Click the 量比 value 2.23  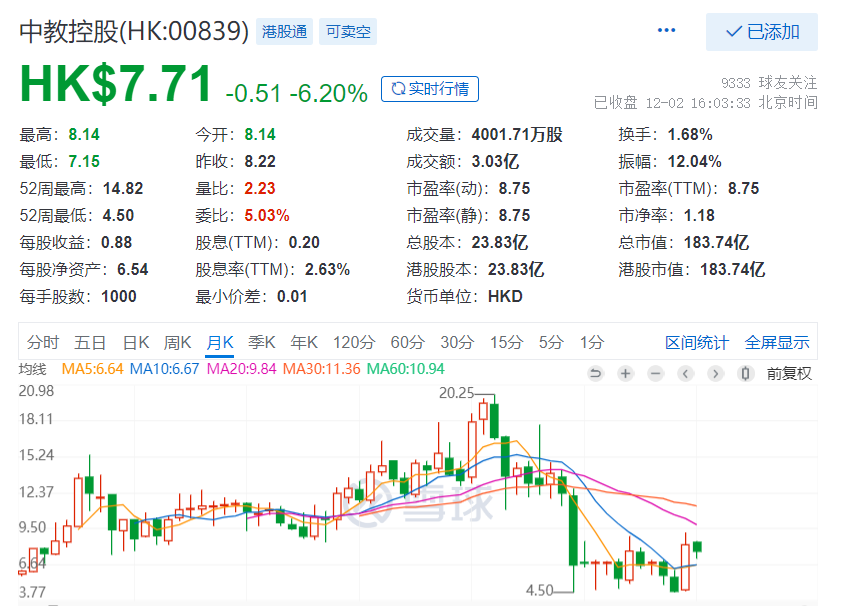[x=260, y=188]
